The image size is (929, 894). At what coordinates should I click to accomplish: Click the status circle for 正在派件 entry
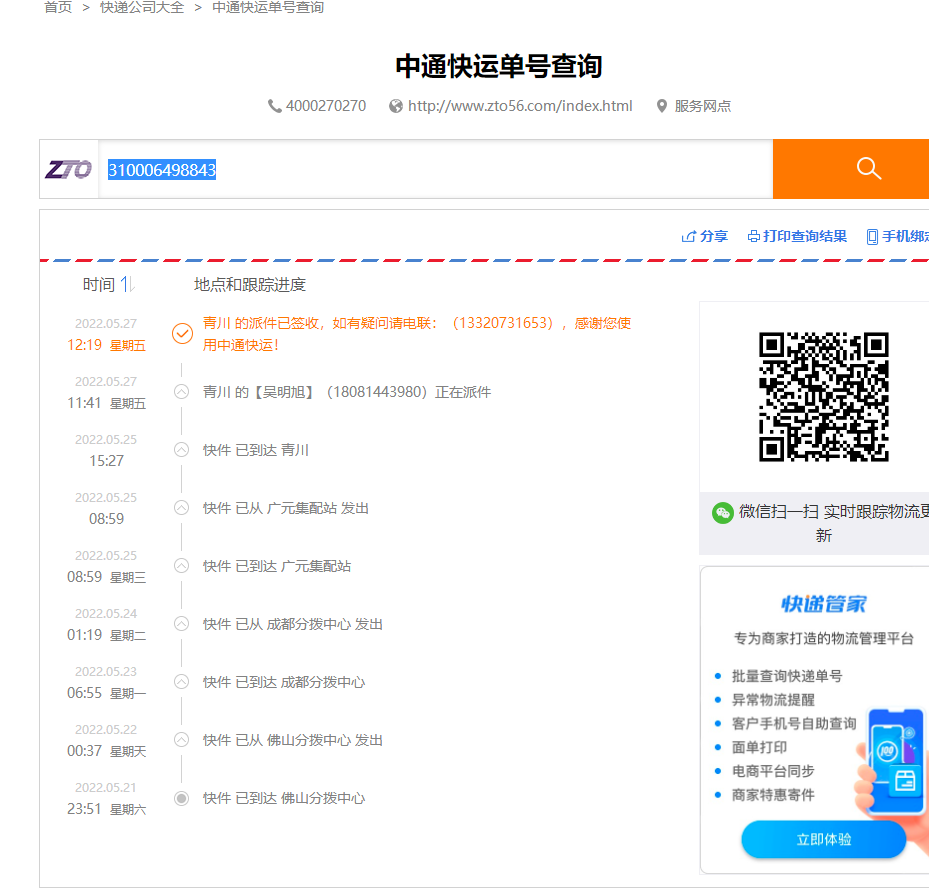click(x=181, y=392)
